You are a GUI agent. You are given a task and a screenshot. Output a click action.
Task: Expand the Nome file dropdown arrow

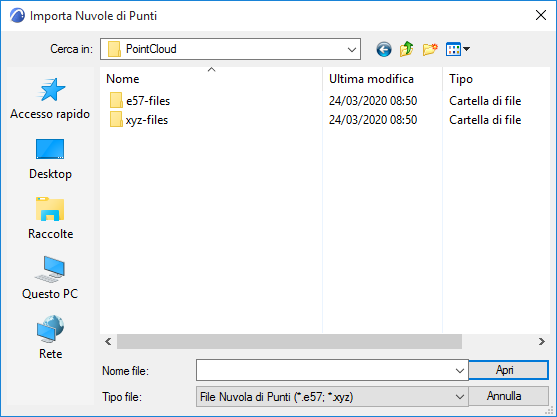click(460, 370)
